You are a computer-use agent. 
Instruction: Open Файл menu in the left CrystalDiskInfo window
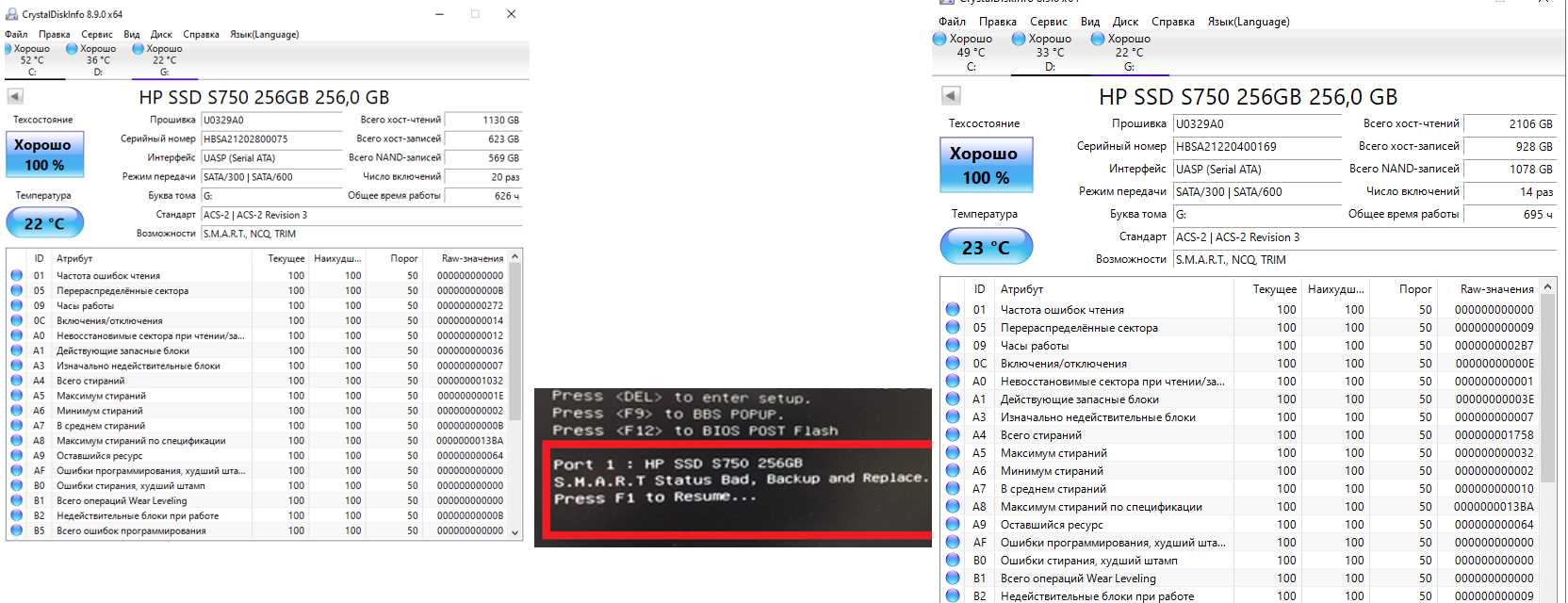16,34
